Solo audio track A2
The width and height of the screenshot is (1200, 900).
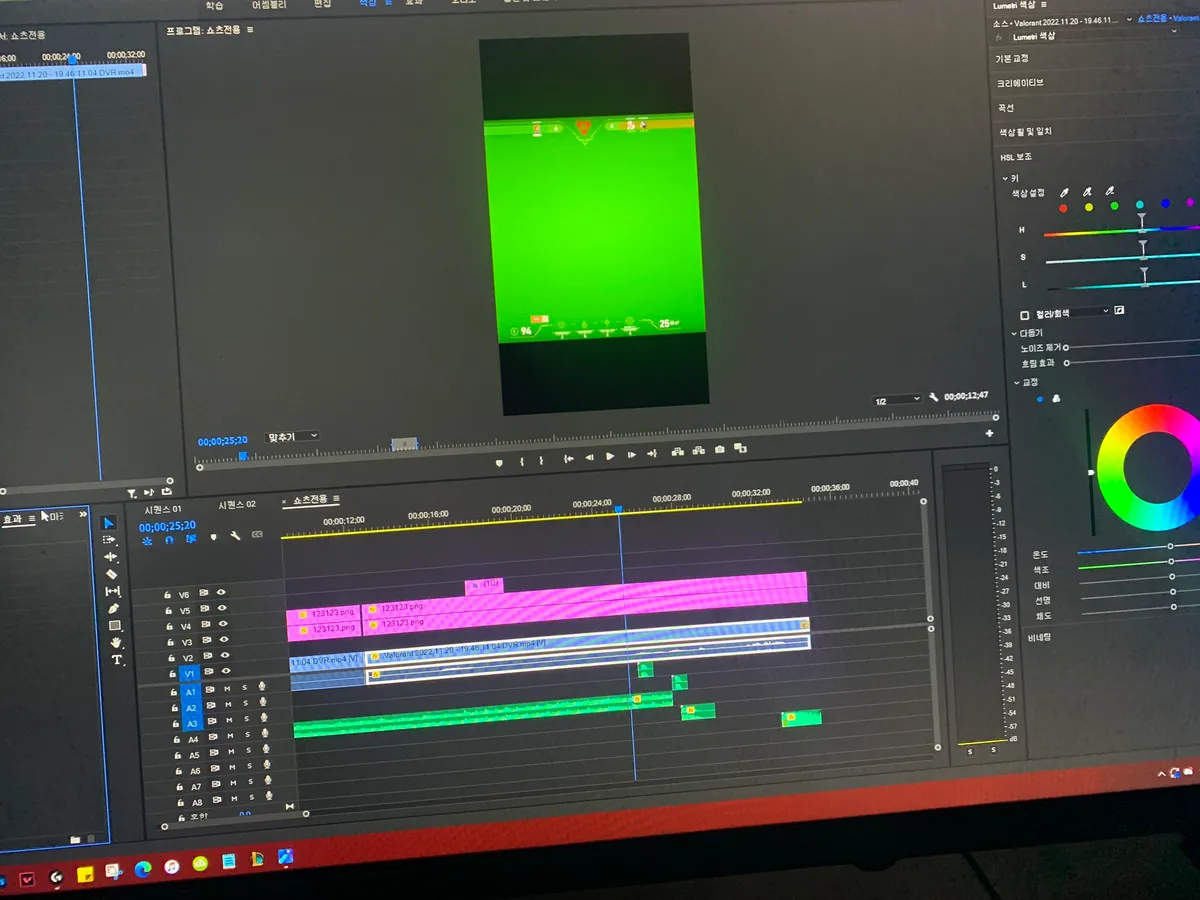click(246, 704)
